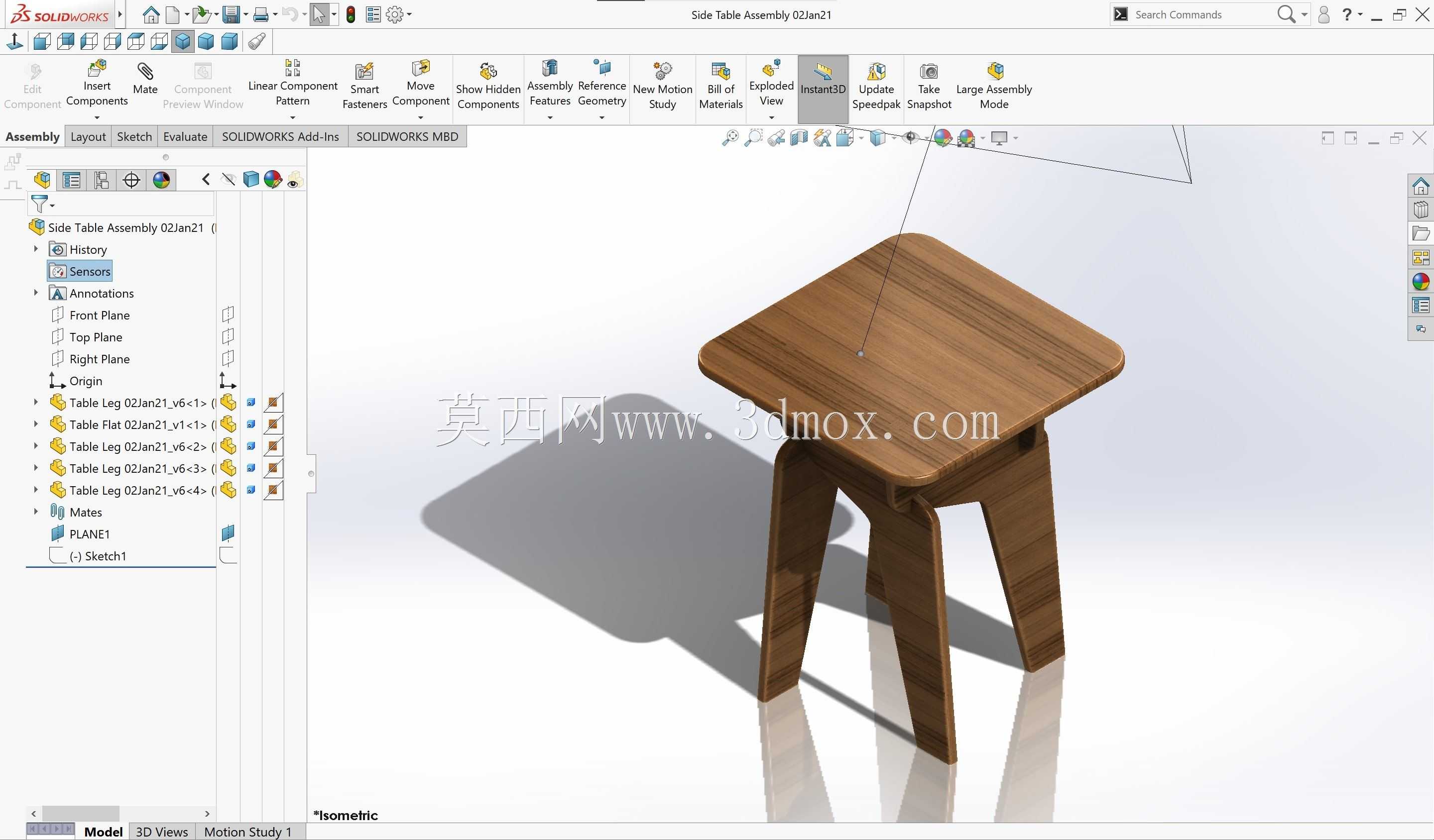The height and width of the screenshot is (840, 1434).
Task: Expand the Mates folder
Action: 36,512
